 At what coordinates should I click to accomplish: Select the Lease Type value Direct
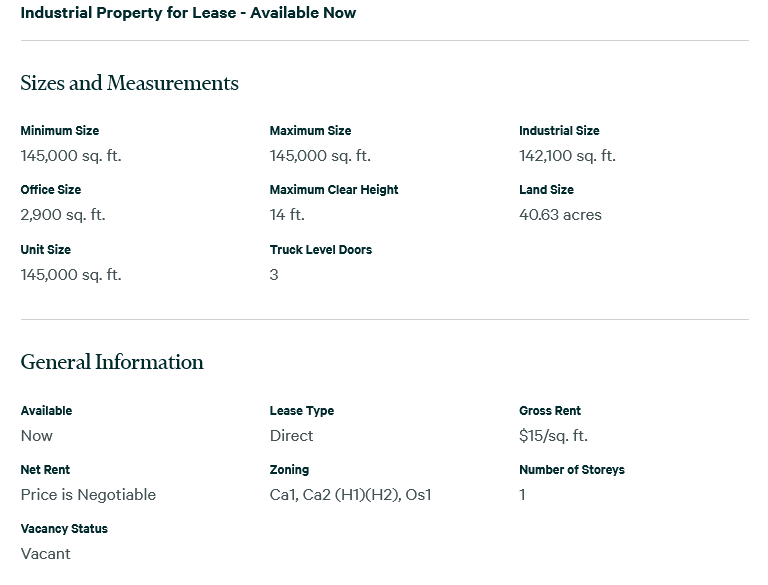[x=291, y=436]
